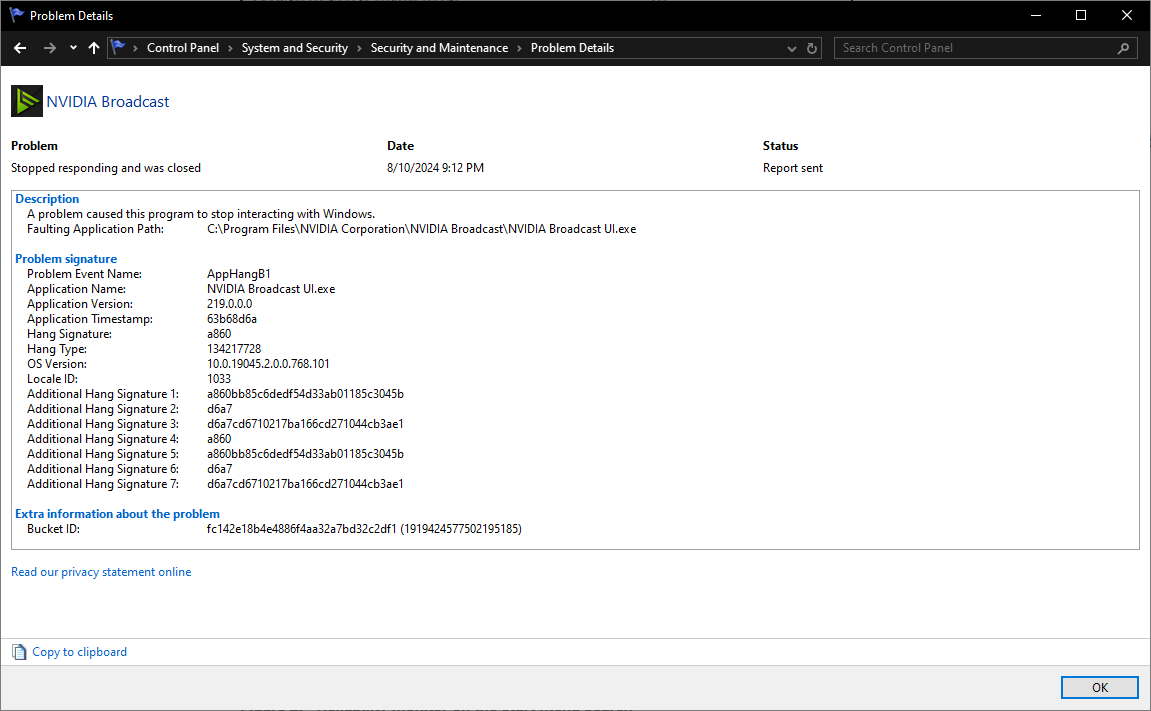Click the search magnifier icon
The image size is (1151, 711).
1122,47
